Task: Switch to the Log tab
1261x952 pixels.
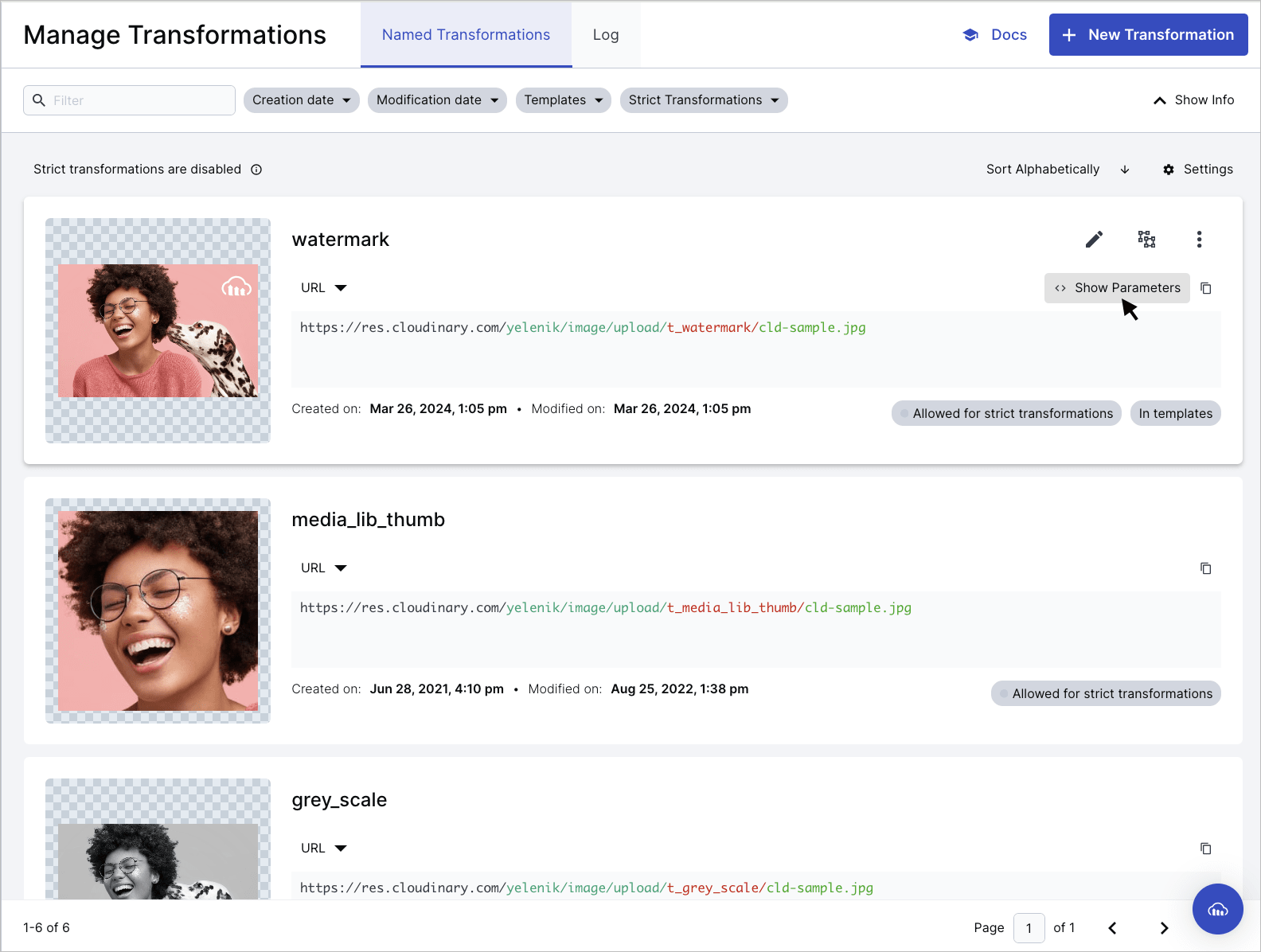Action: [x=606, y=35]
